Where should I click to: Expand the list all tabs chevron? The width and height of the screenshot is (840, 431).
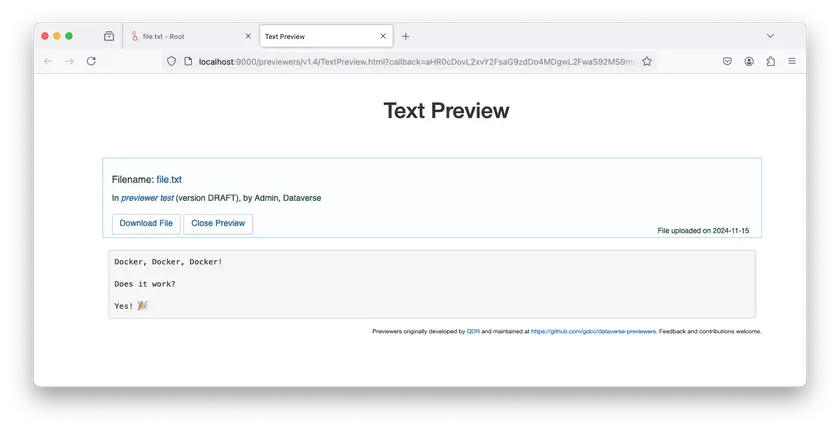click(x=770, y=36)
